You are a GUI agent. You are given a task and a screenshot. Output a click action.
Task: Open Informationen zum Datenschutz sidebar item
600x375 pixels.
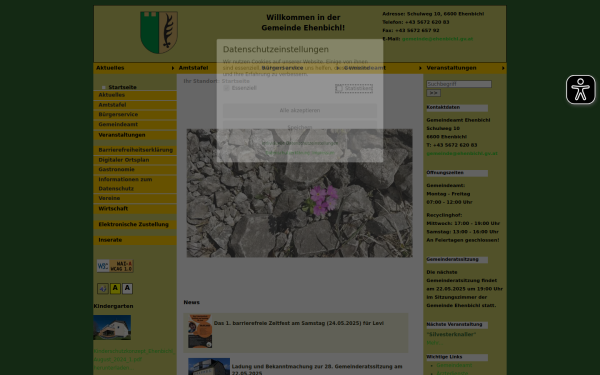tap(135, 184)
